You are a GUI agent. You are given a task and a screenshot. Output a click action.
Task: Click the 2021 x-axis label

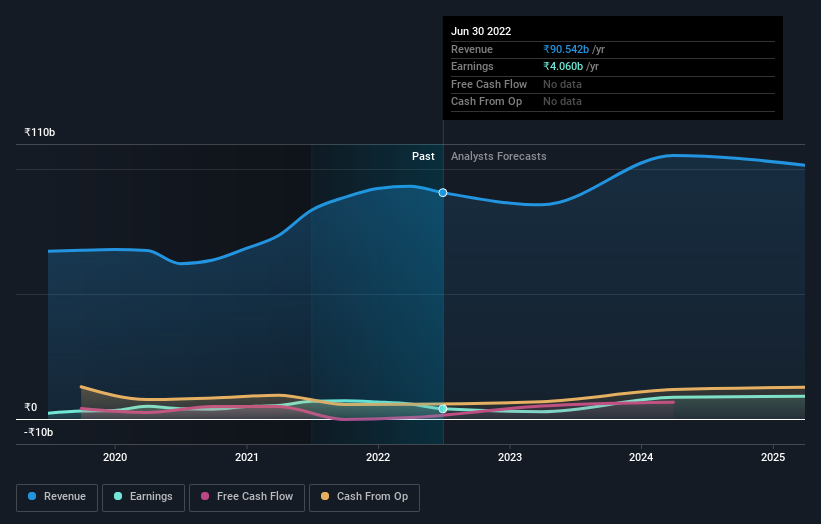[247, 457]
